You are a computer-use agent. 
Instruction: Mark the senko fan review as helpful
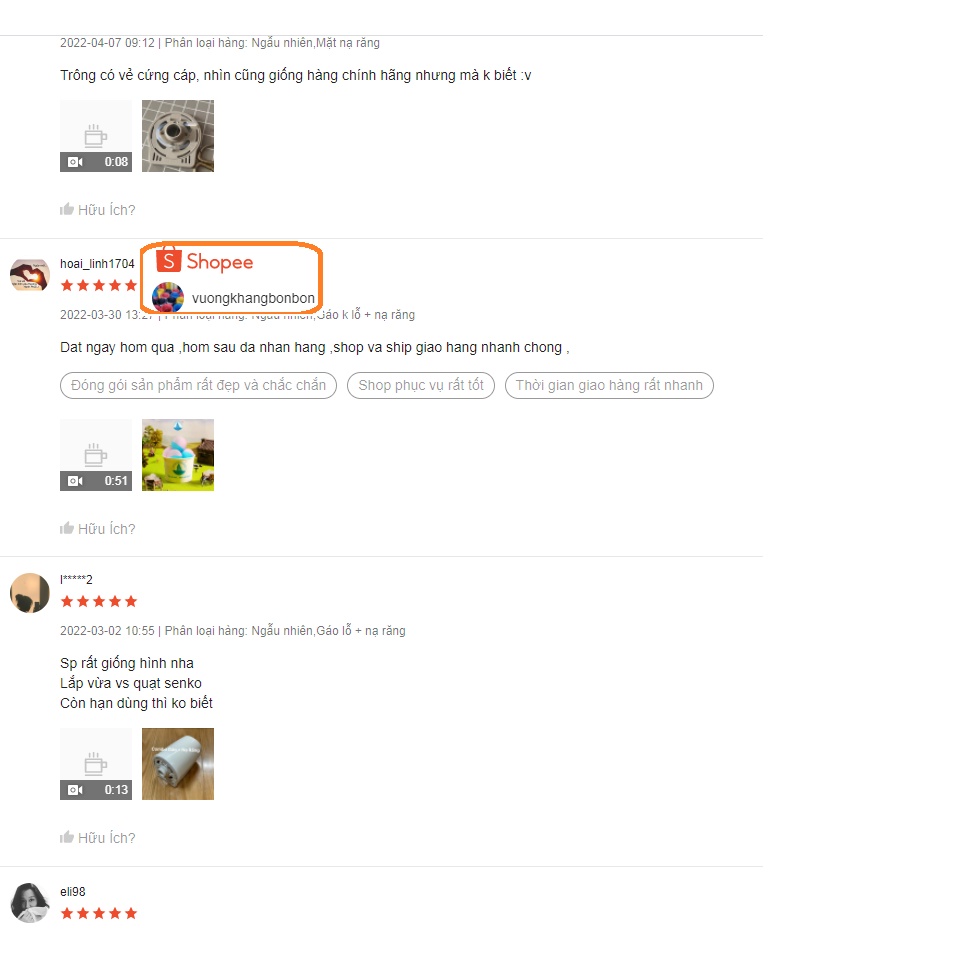[97, 837]
